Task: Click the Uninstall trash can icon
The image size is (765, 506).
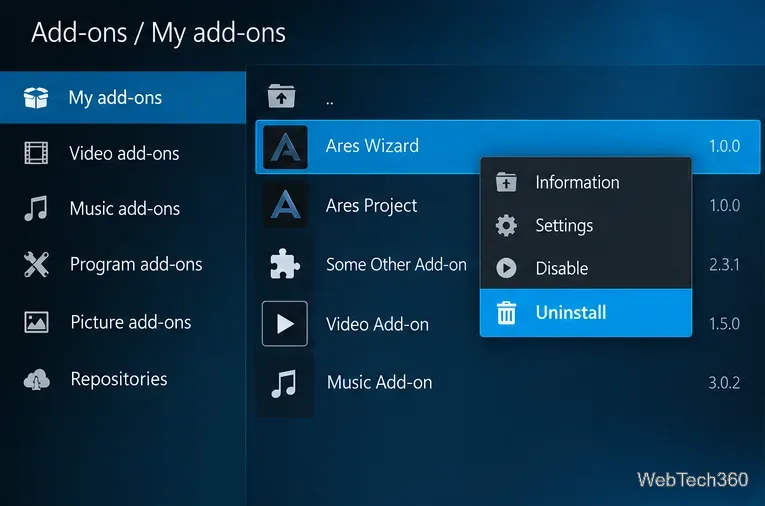Action: point(506,313)
